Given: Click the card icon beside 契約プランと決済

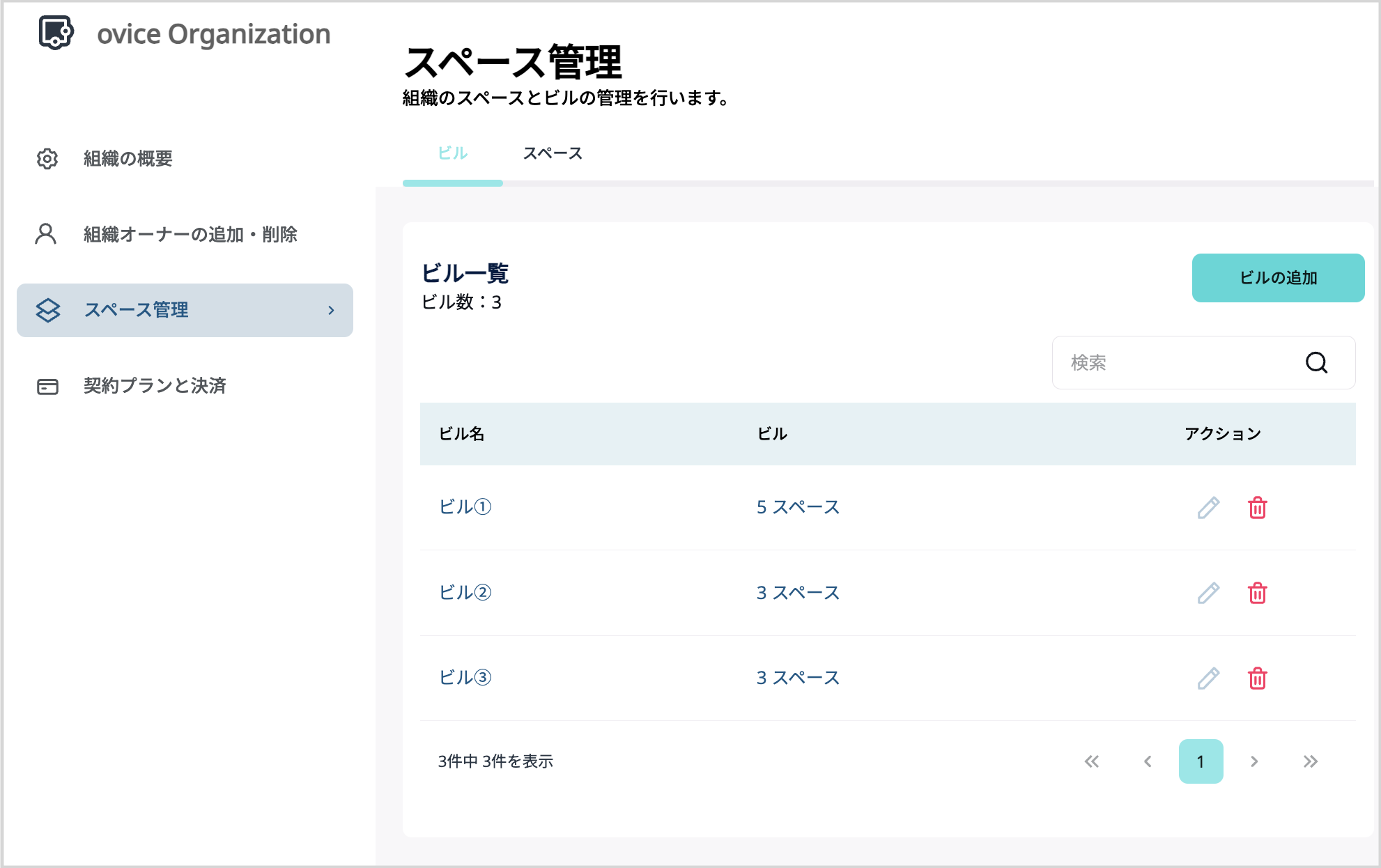Looking at the screenshot, I should click(47, 386).
